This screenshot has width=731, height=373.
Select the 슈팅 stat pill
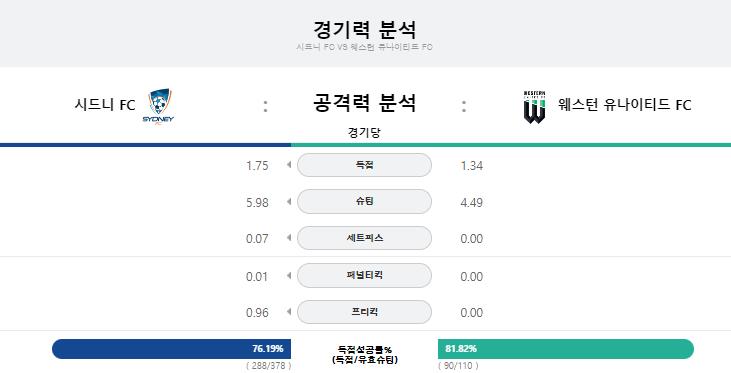364,201
